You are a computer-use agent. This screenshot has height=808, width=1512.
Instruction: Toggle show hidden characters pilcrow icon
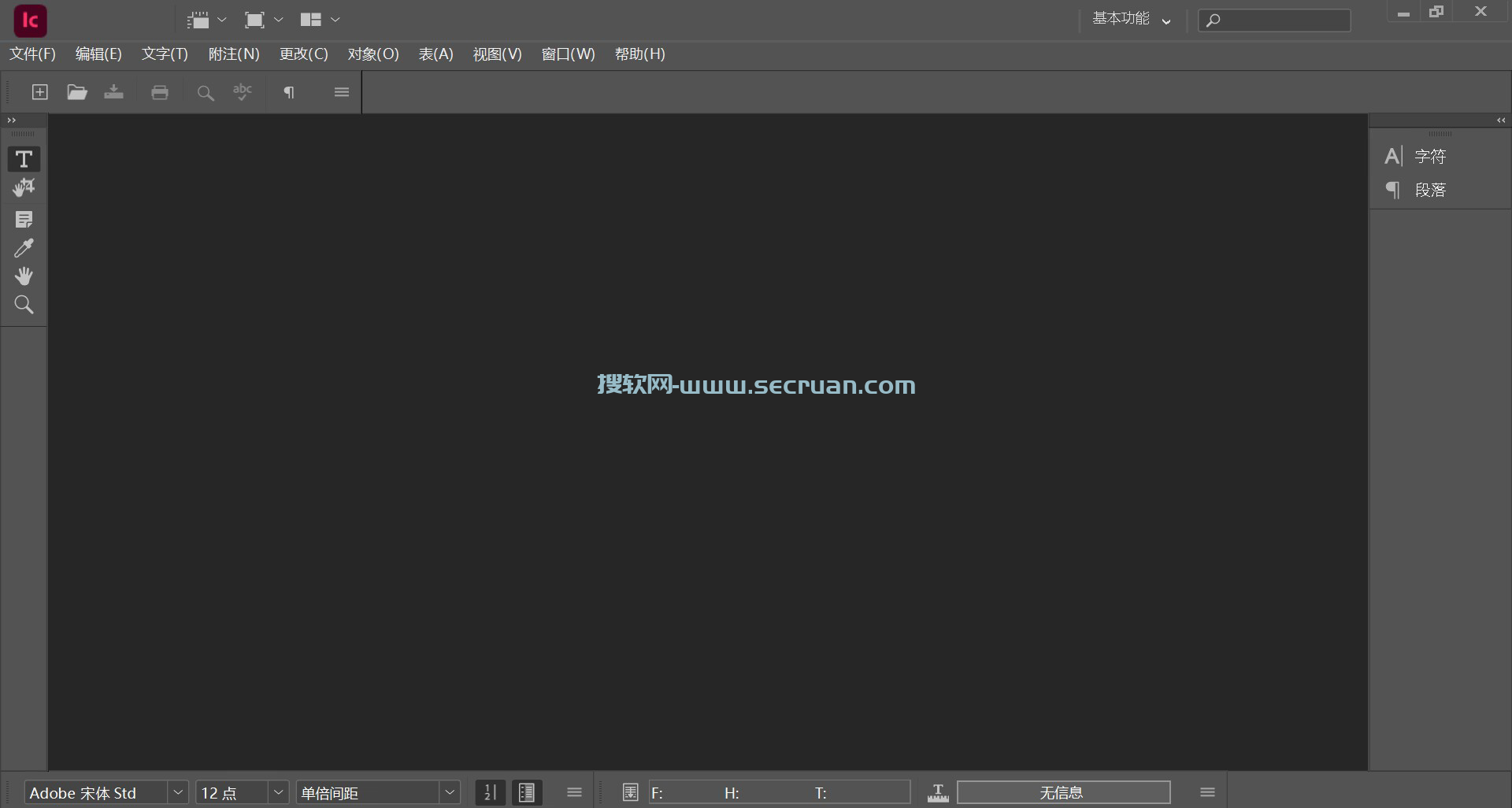click(x=289, y=92)
